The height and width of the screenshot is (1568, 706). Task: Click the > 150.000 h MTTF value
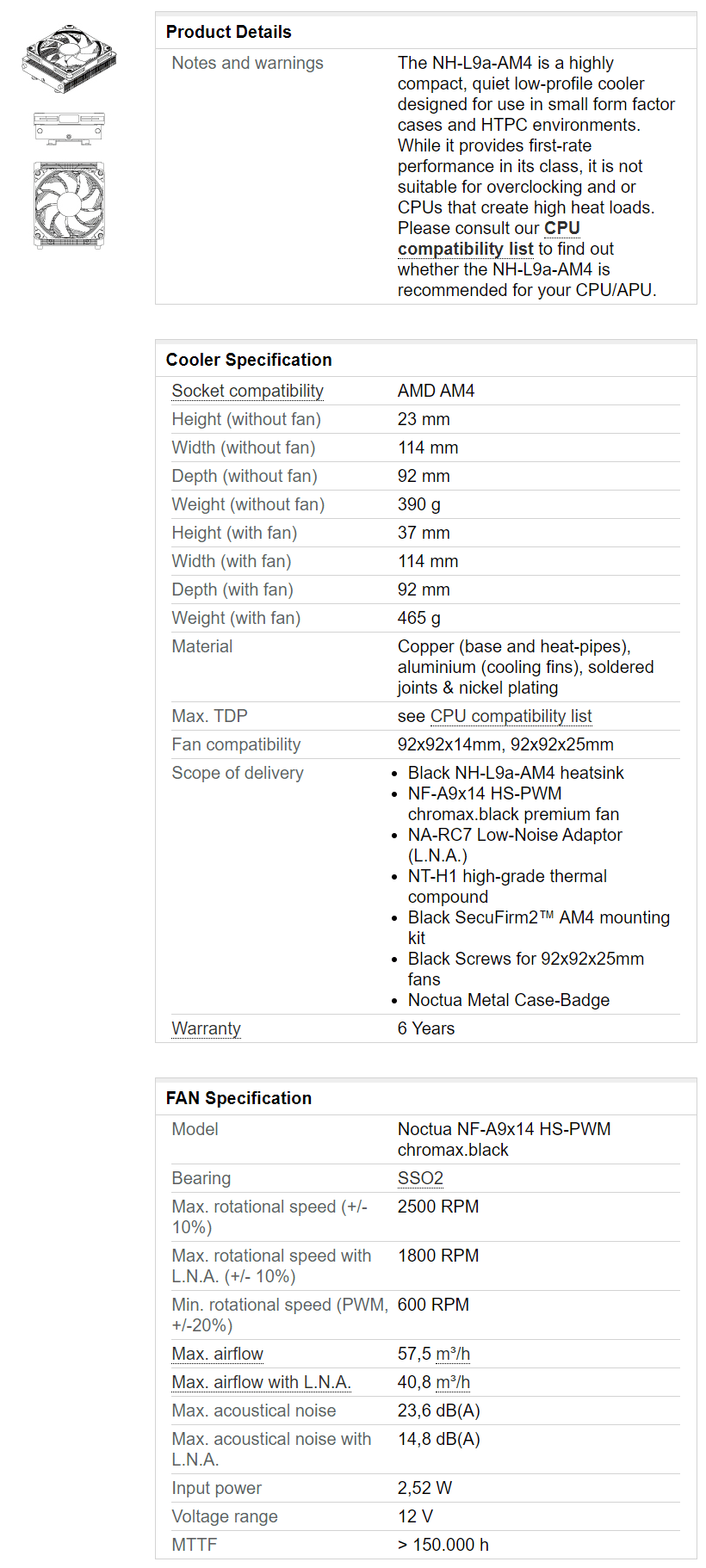point(443,1545)
